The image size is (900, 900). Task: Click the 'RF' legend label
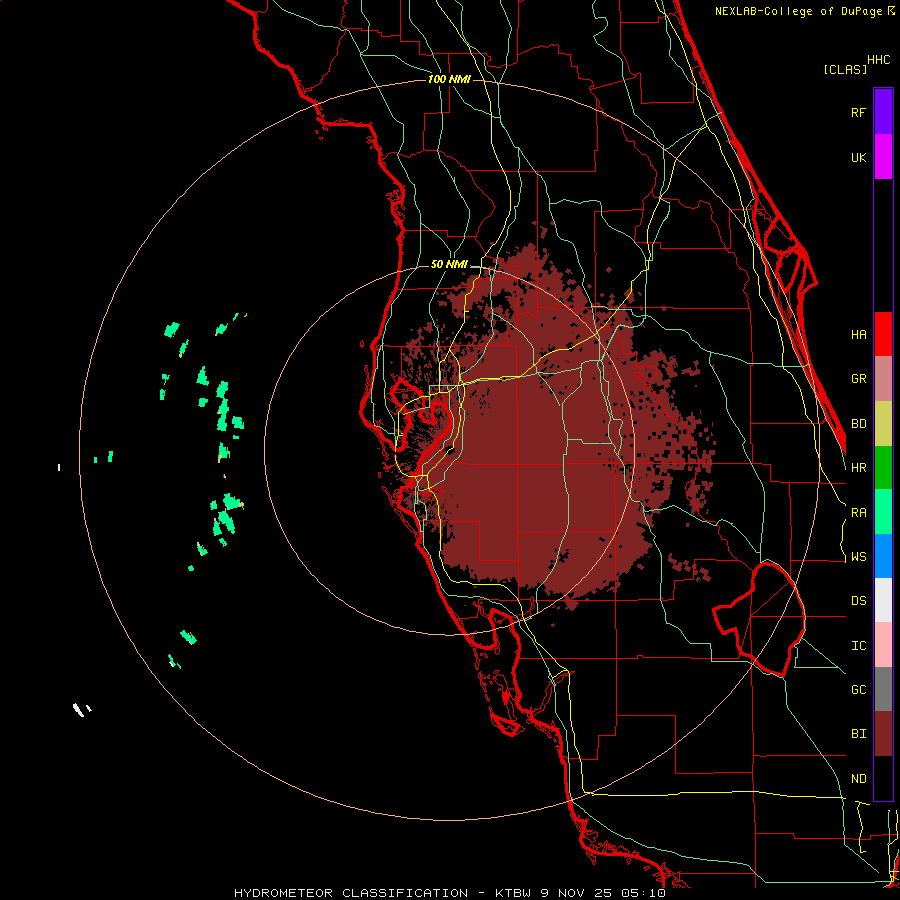point(859,112)
